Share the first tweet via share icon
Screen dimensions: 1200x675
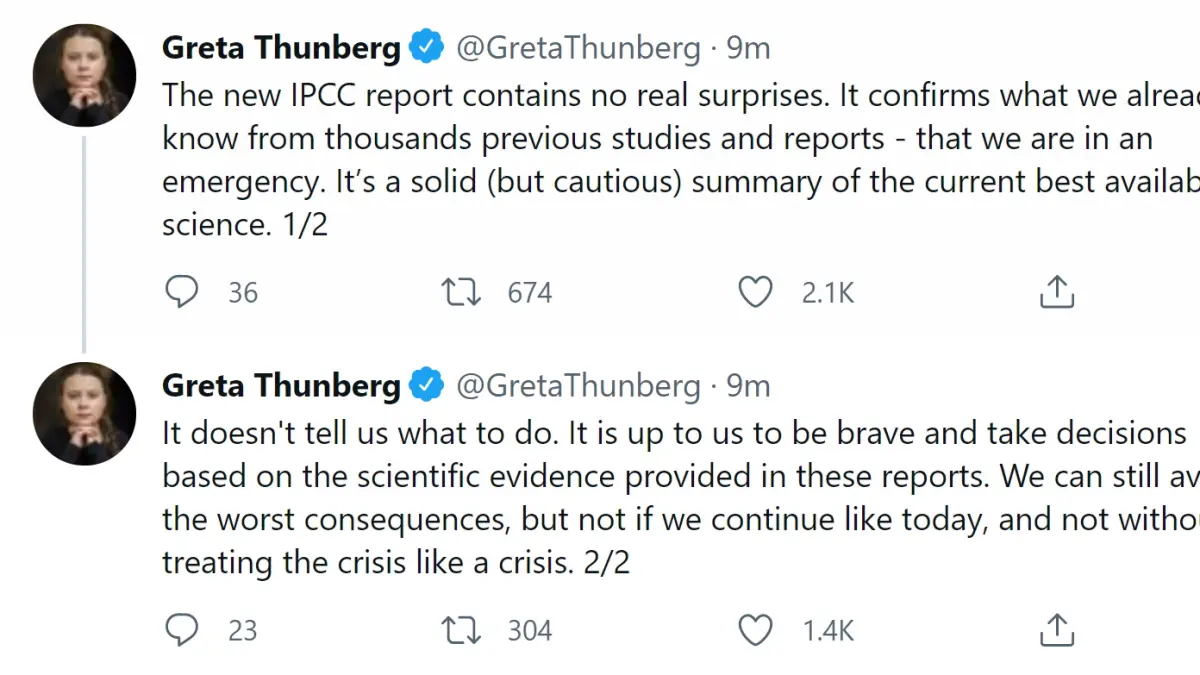pyautogui.click(x=1057, y=292)
